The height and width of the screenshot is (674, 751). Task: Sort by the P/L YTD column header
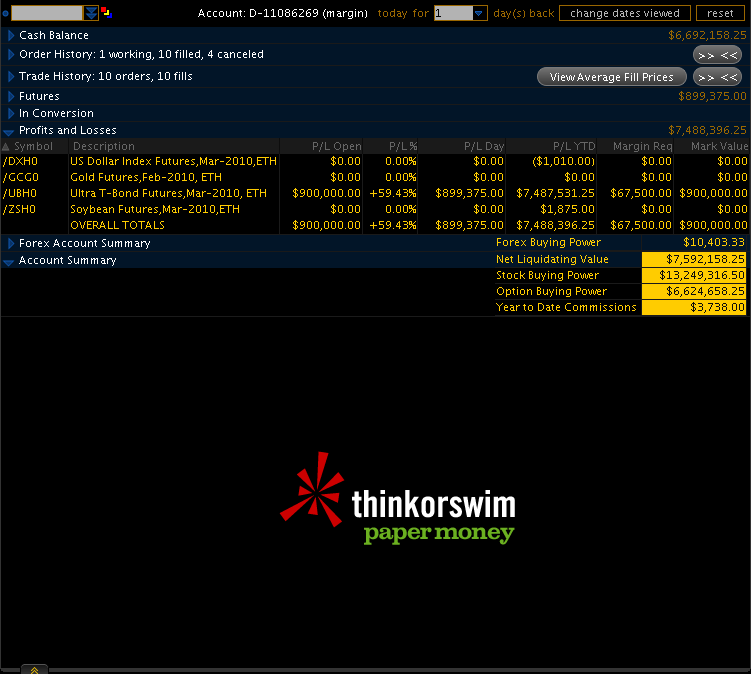pos(551,146)
